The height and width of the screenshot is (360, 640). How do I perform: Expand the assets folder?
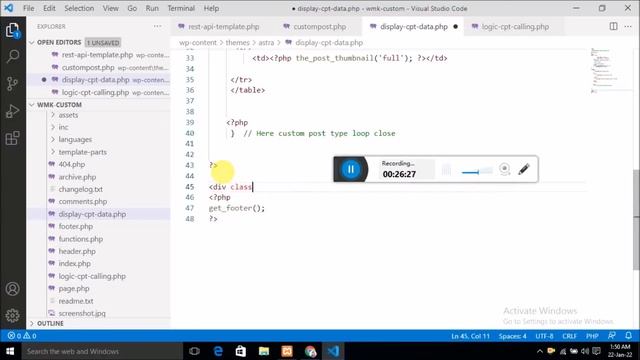click(x=68, y=115)
